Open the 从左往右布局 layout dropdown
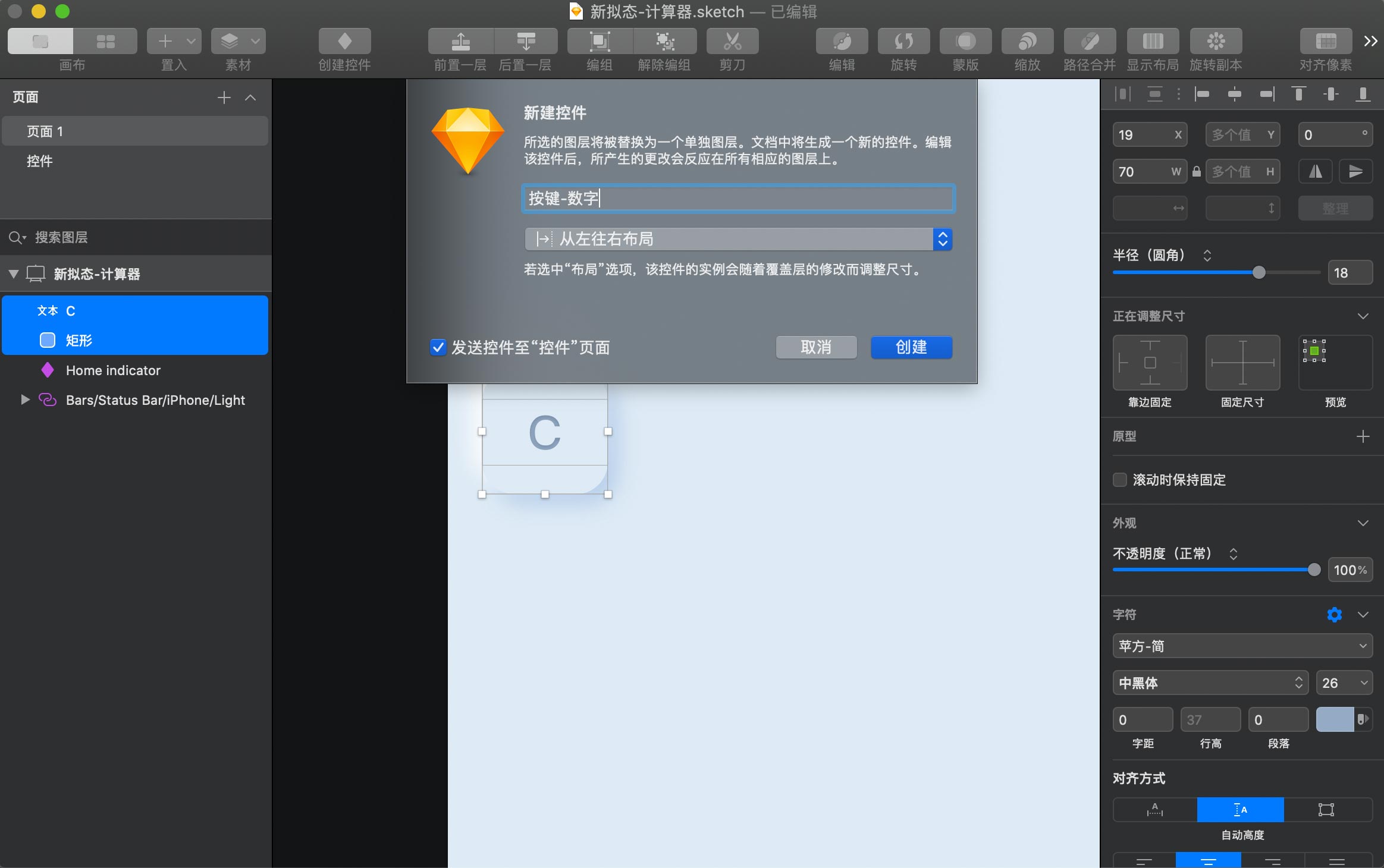The height and width of the screenshot is (868, 1384). pos(738,239)
